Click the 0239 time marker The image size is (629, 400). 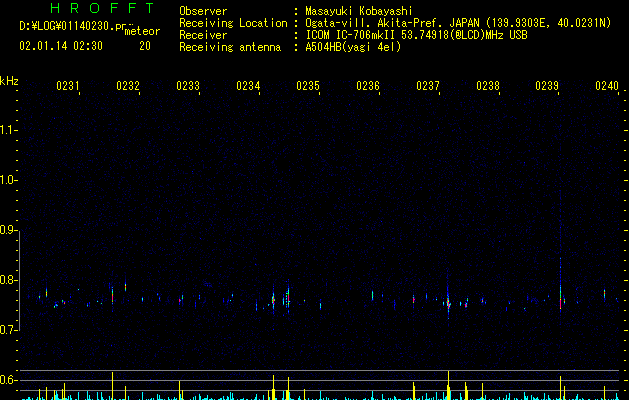(x=547, y=85)
